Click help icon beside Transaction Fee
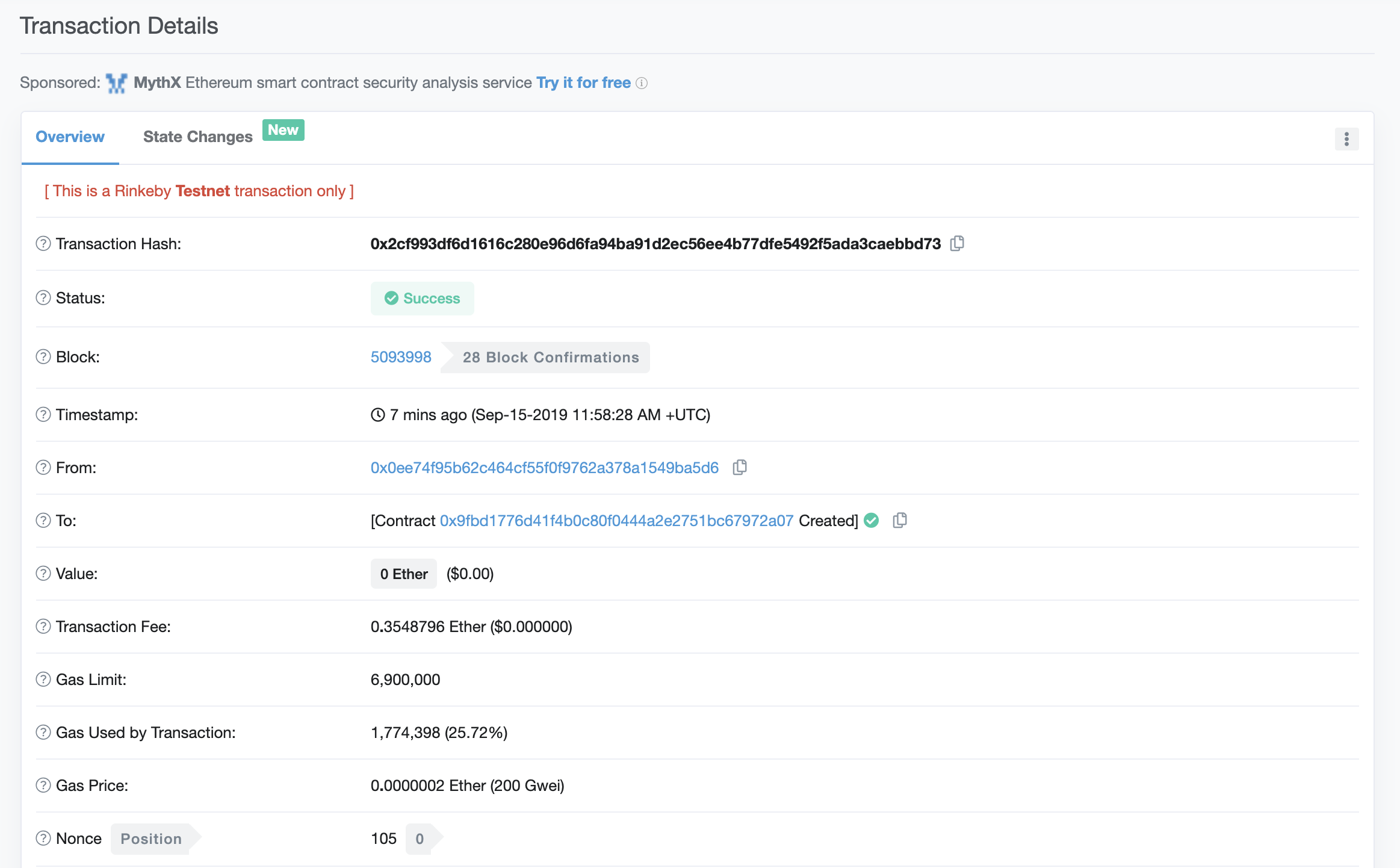The image size is (1400, 868). tap(43, 627)
